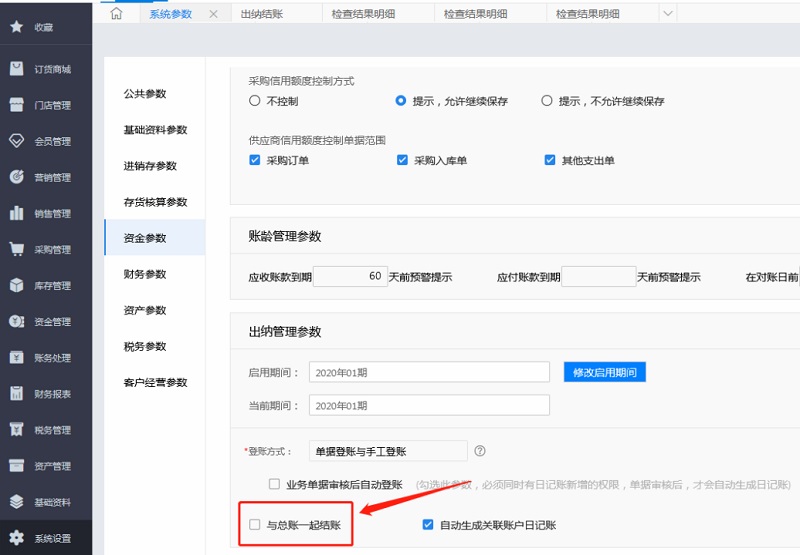Click the 资产管理 archive icon
The width and height of the screenshot is (800, 555).
(16, 466)
